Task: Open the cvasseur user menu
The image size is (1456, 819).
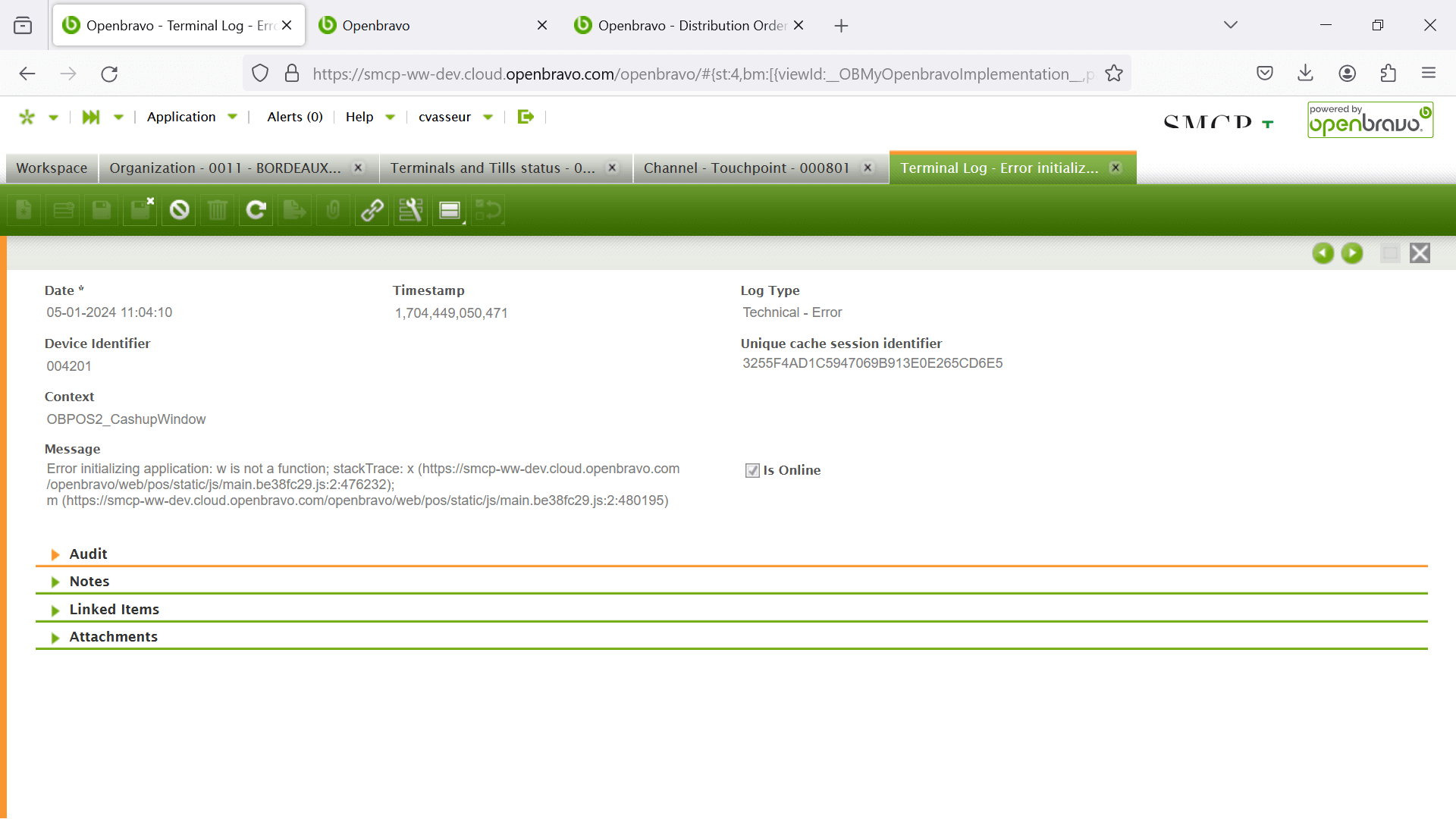Action: (444, 117)
